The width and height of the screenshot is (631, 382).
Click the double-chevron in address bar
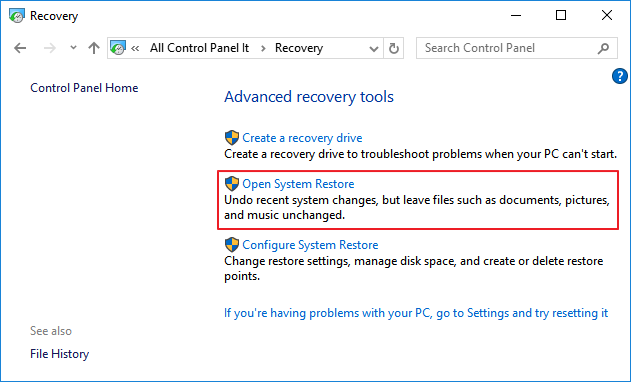(x=135, y=48)
